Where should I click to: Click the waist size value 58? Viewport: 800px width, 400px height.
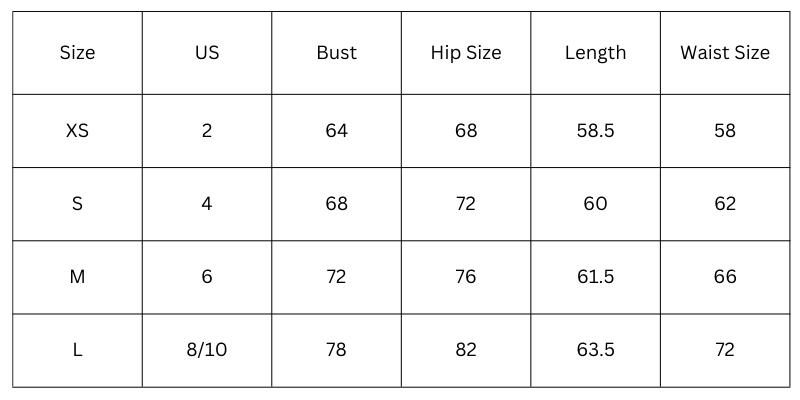725,131
